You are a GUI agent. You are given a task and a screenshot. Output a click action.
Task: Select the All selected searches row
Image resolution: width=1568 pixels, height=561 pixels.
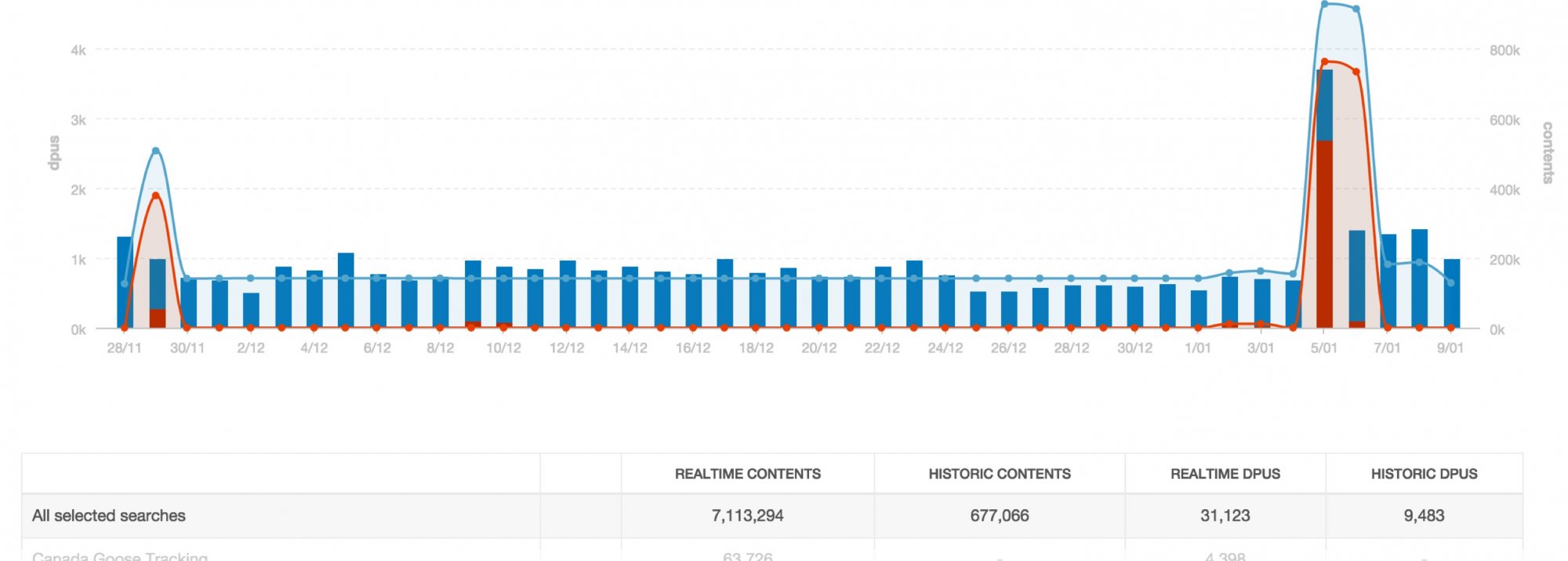pos(109,515)
